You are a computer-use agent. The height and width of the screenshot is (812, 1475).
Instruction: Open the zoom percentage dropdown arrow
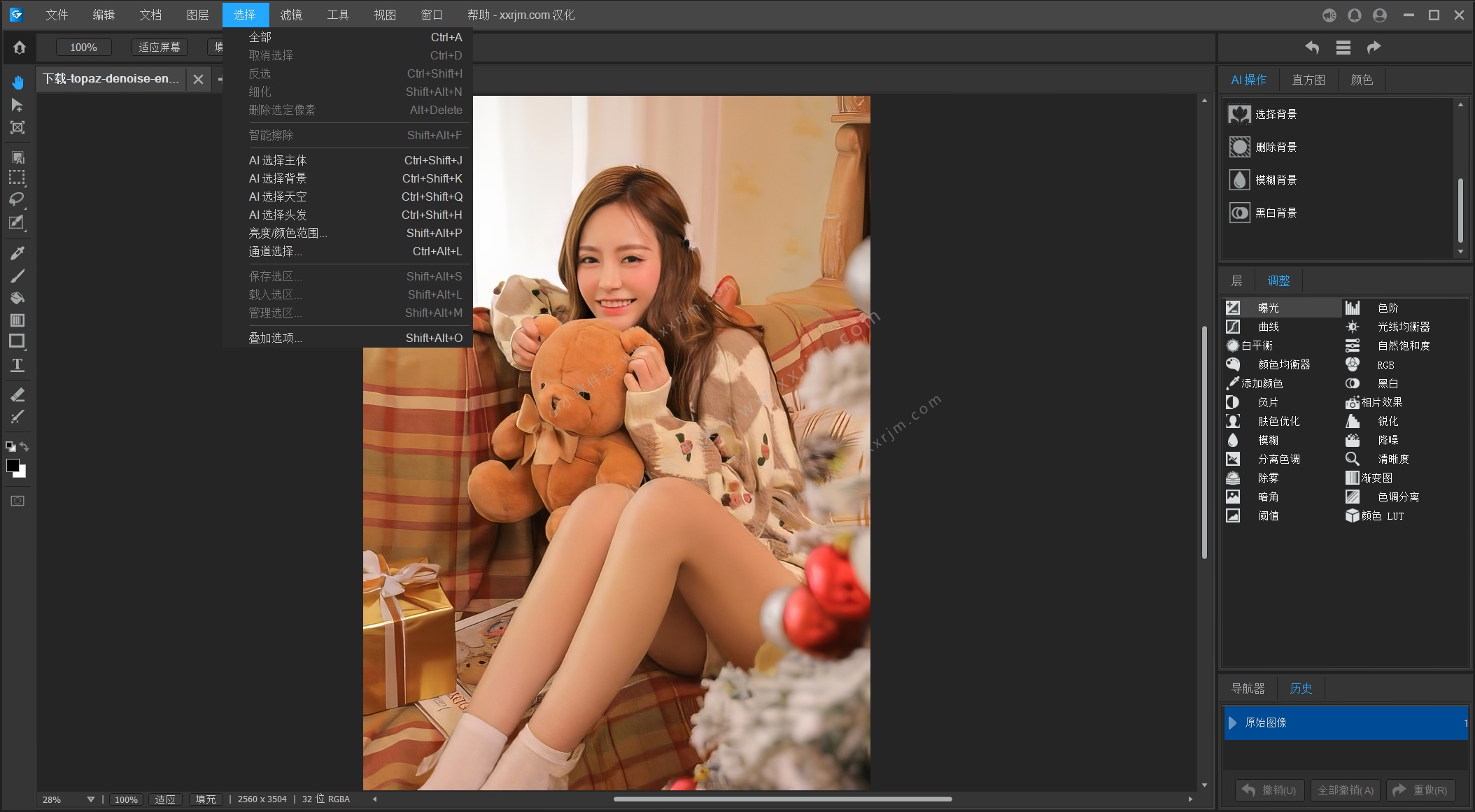(90, 799)
